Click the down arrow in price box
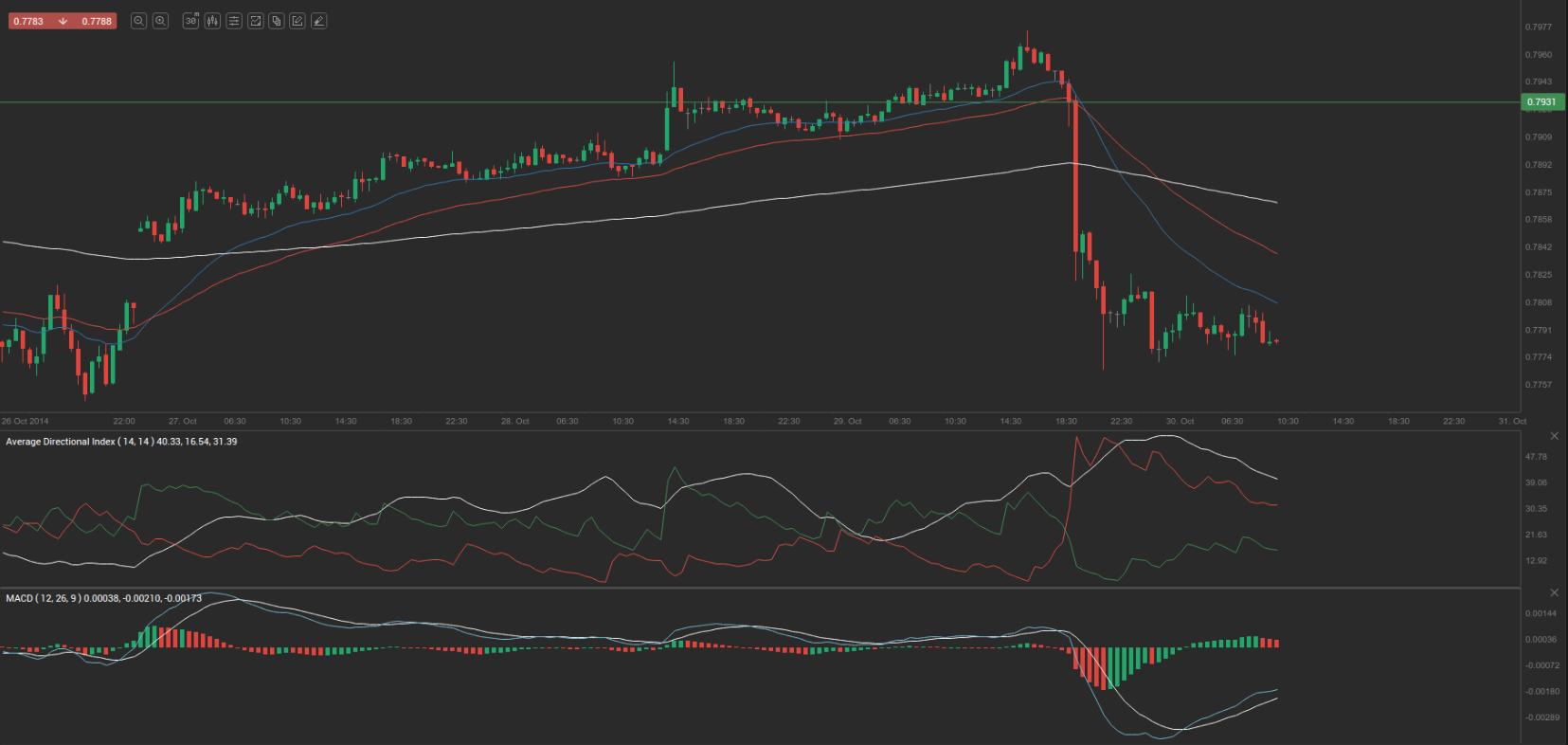This screenshot has height=745, width=1568. pos(63,21)
